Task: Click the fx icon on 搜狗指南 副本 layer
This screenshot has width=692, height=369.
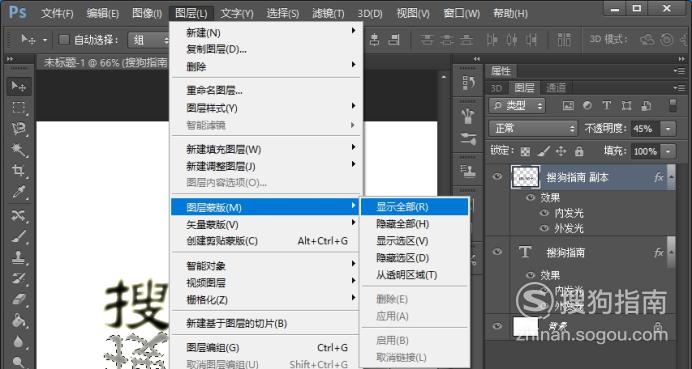Action: pyautogui.click(x=659, y=177)
